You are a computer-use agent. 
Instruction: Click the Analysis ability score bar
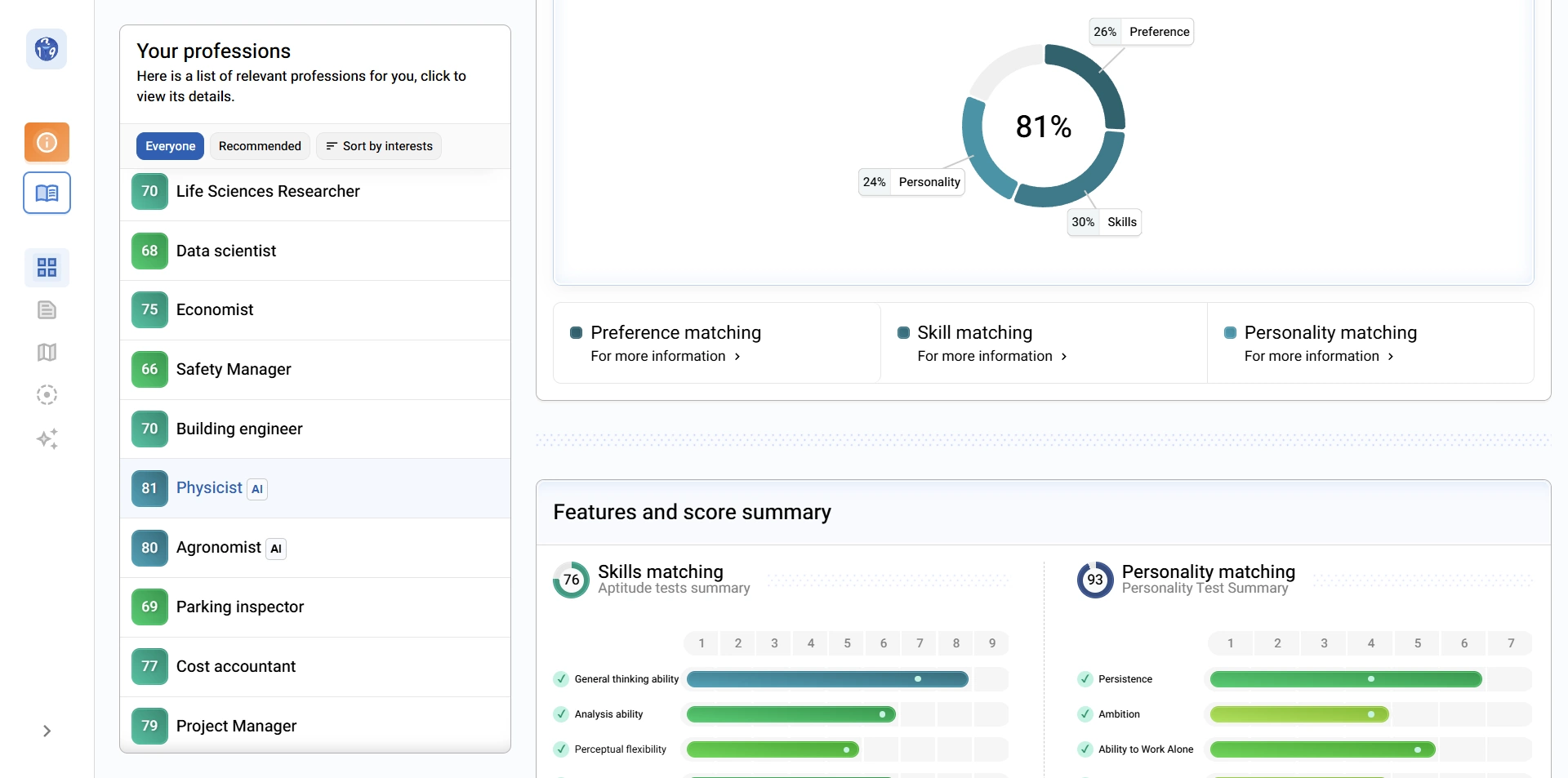coord(791,715)
